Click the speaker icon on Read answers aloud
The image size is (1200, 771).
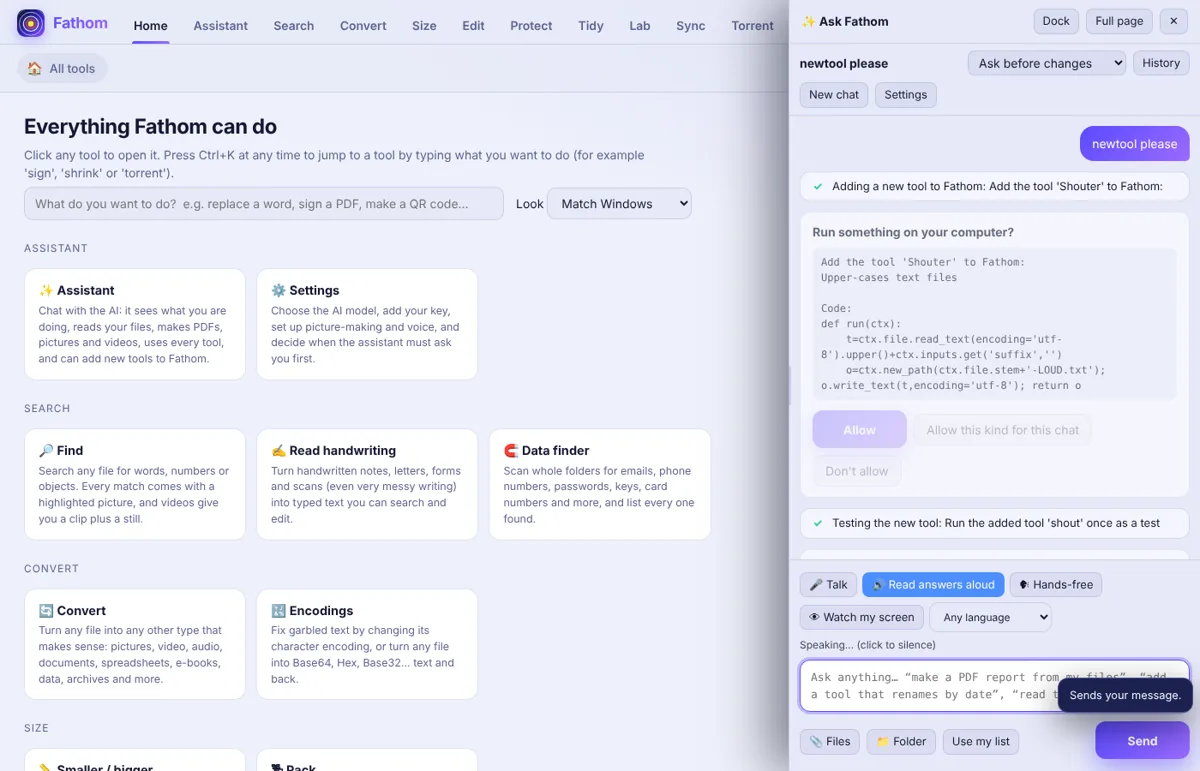[x=879, y=585]
